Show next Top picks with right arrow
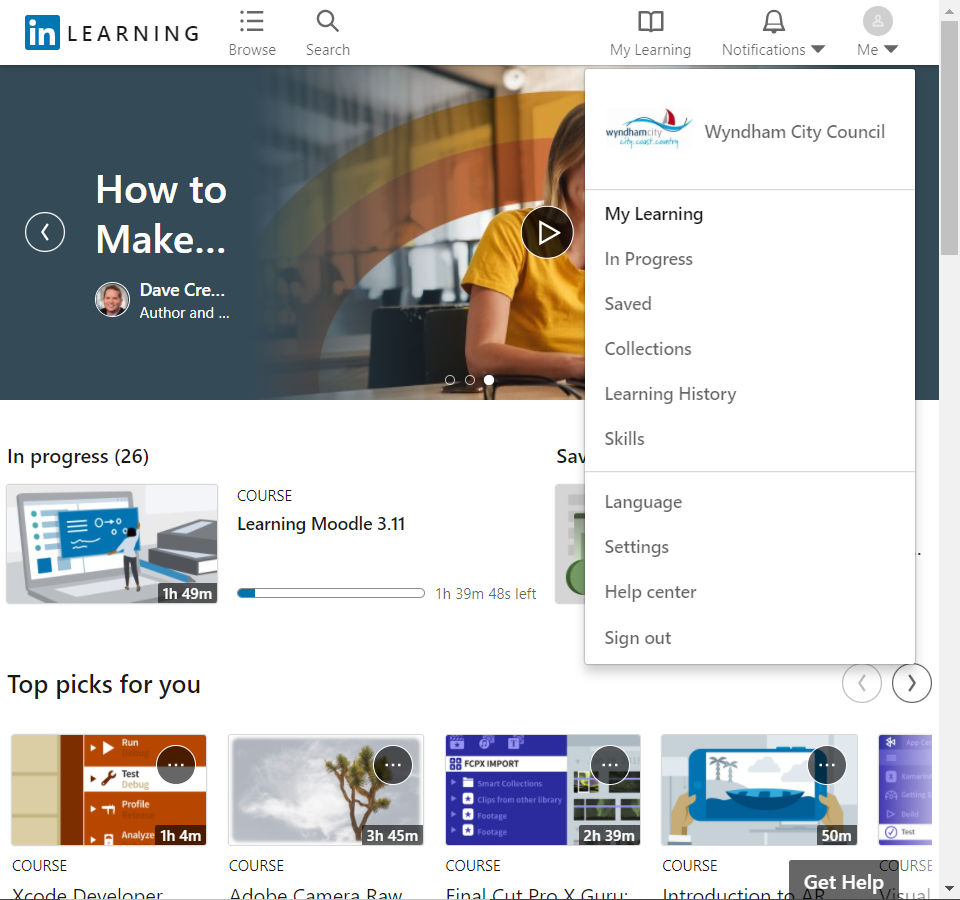The height and width of the screenshot is (900, 960). coord(911,683)
